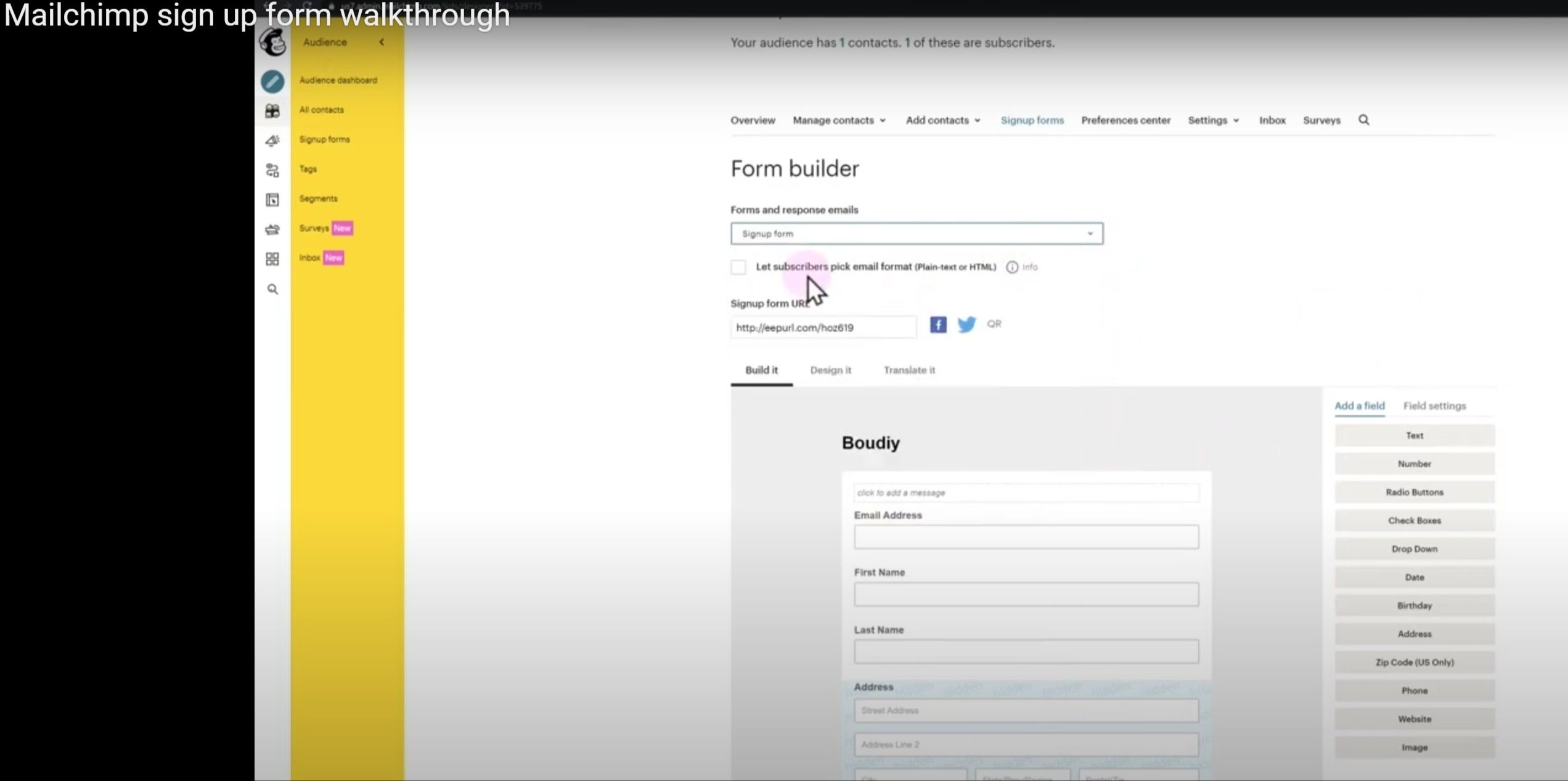Expand the Manage contacts menu
This screenshot has width=1568, height=781.
coord(839,120)
